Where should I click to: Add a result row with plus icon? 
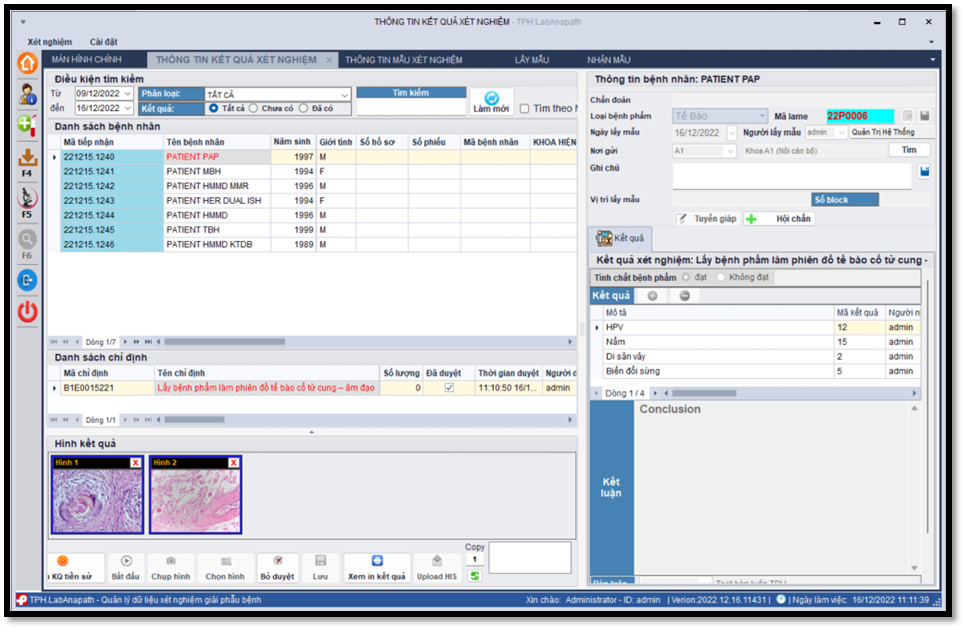click(652, 296)
